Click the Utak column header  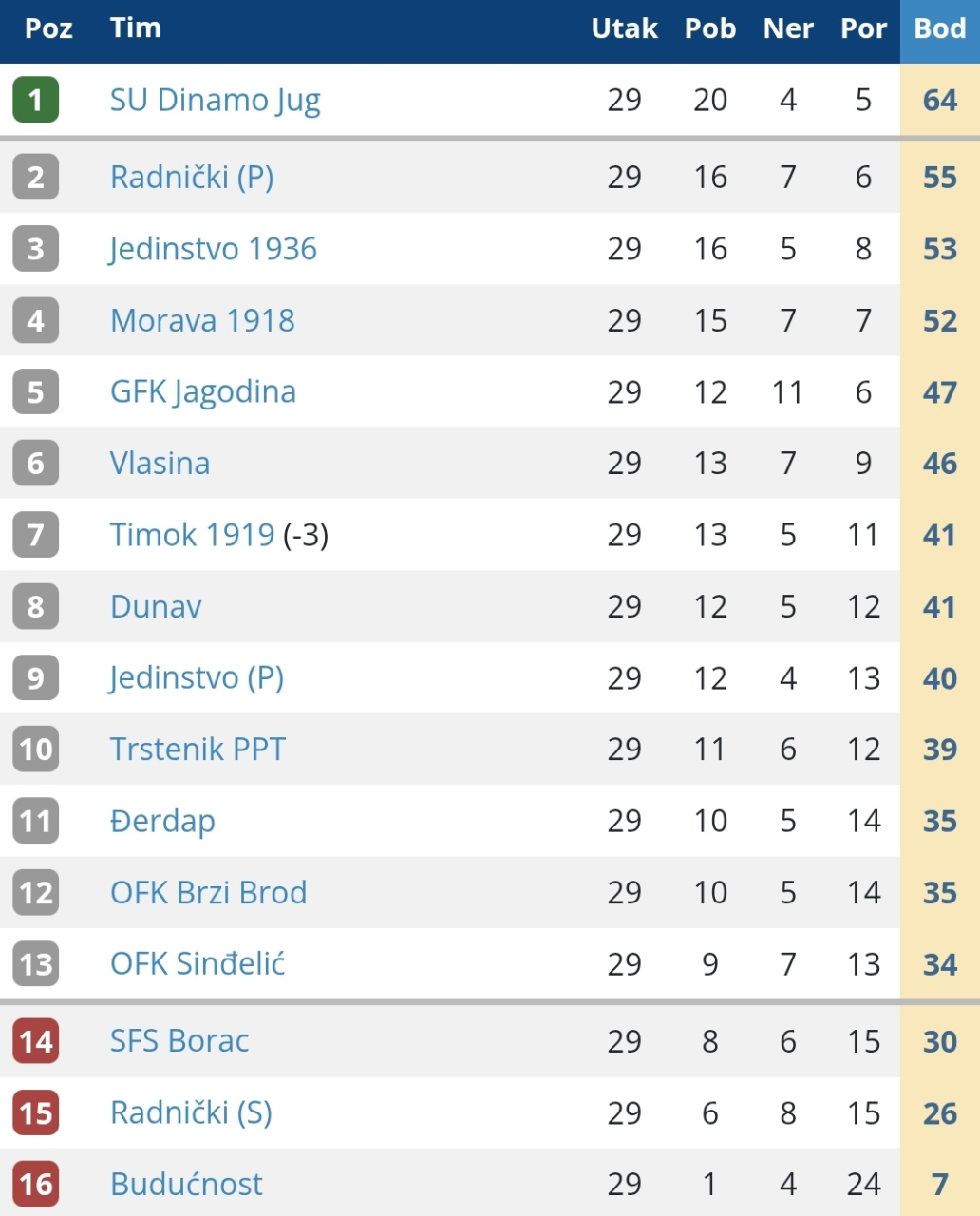click(x=624, y=28)
